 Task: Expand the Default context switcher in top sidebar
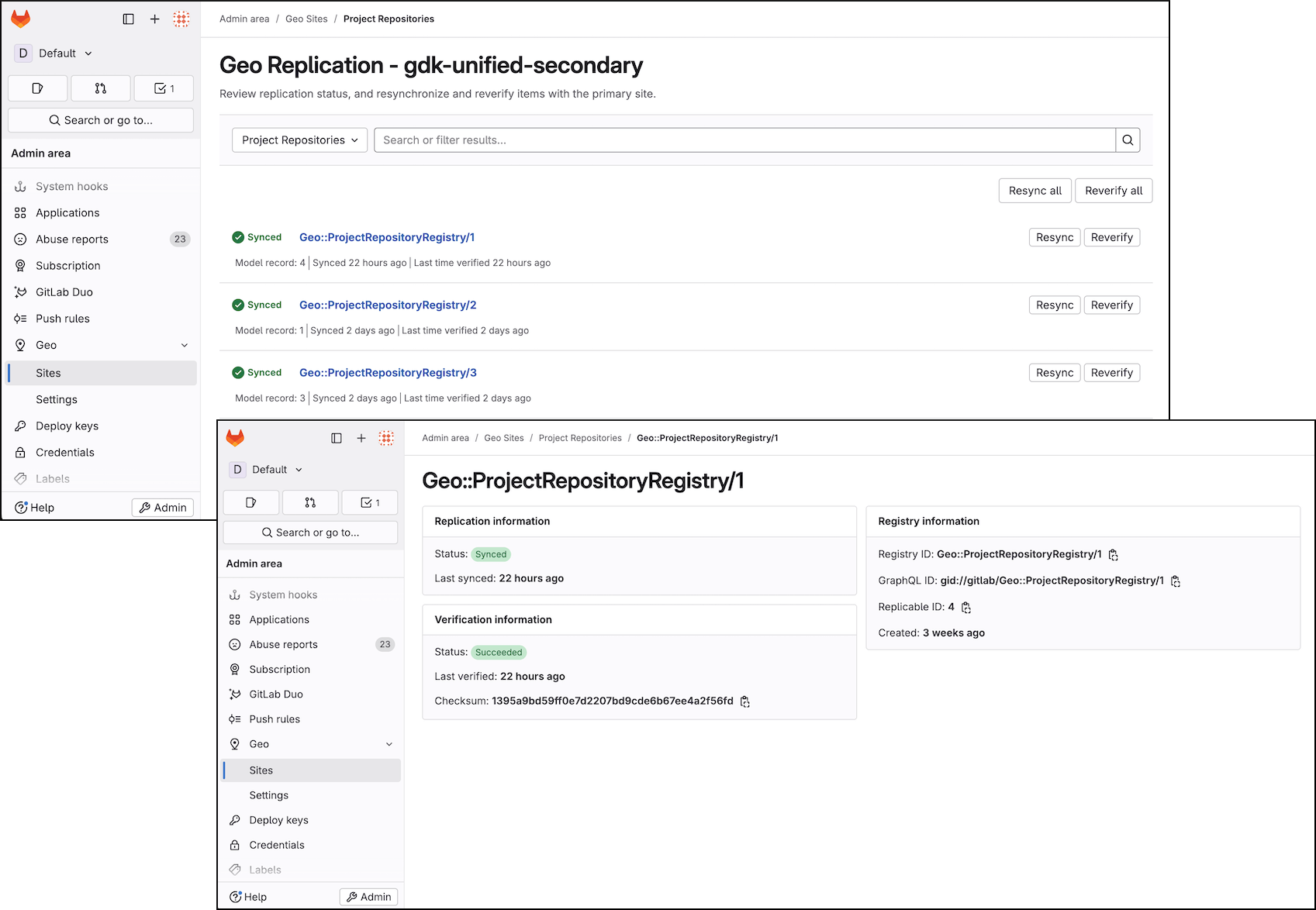[54, 53]
